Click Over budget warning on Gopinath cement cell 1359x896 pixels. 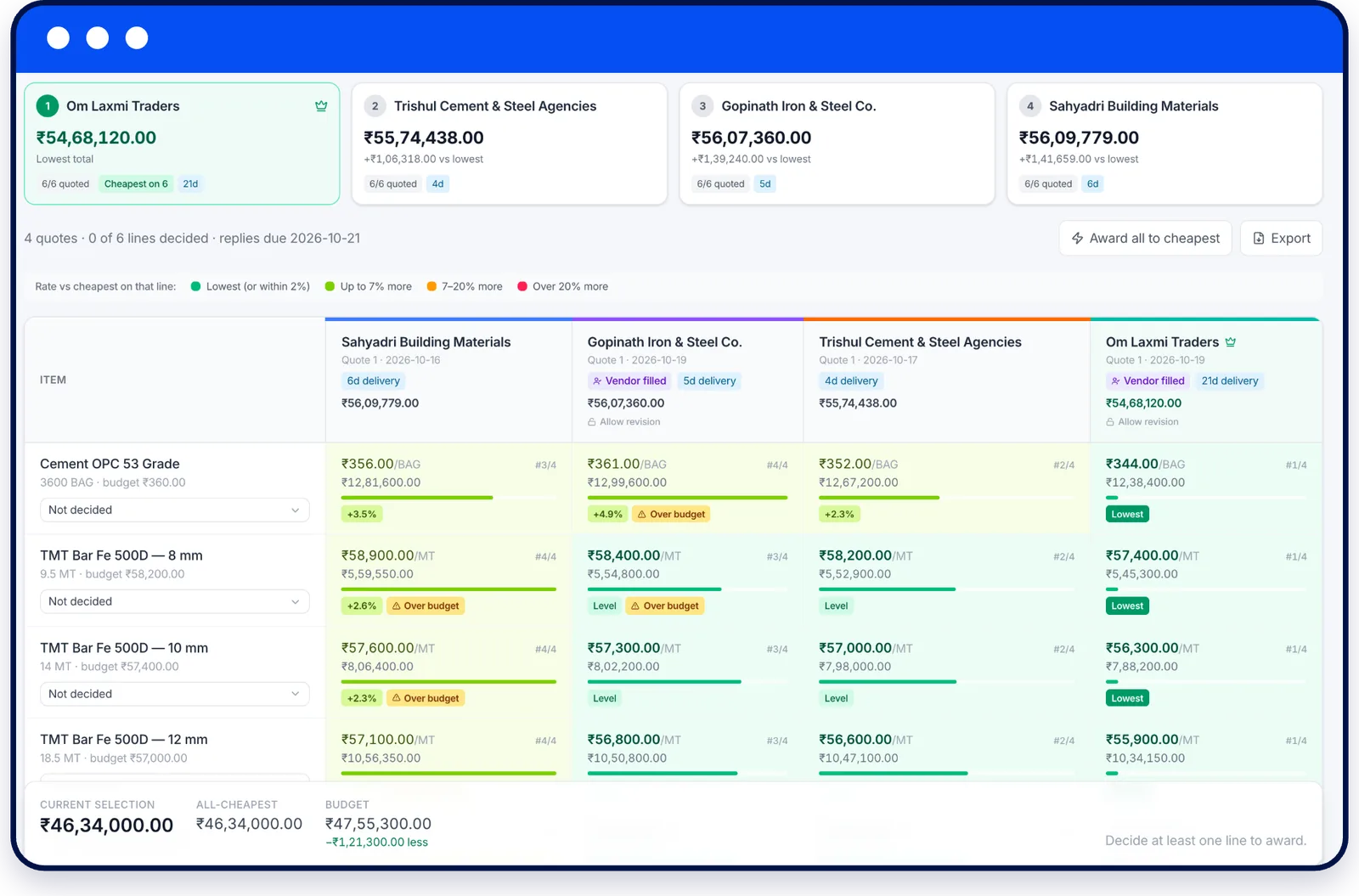(671, 515)
